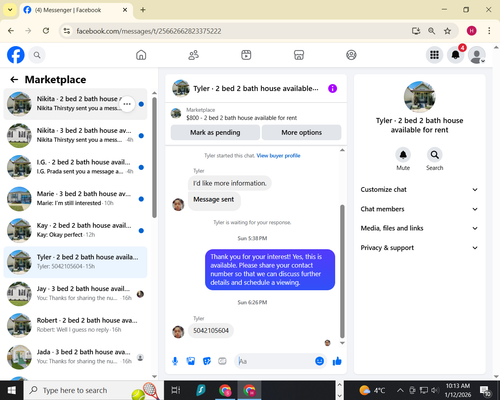Open Friends icon in top nav
The image size is (500, 400).
[194, 55]
